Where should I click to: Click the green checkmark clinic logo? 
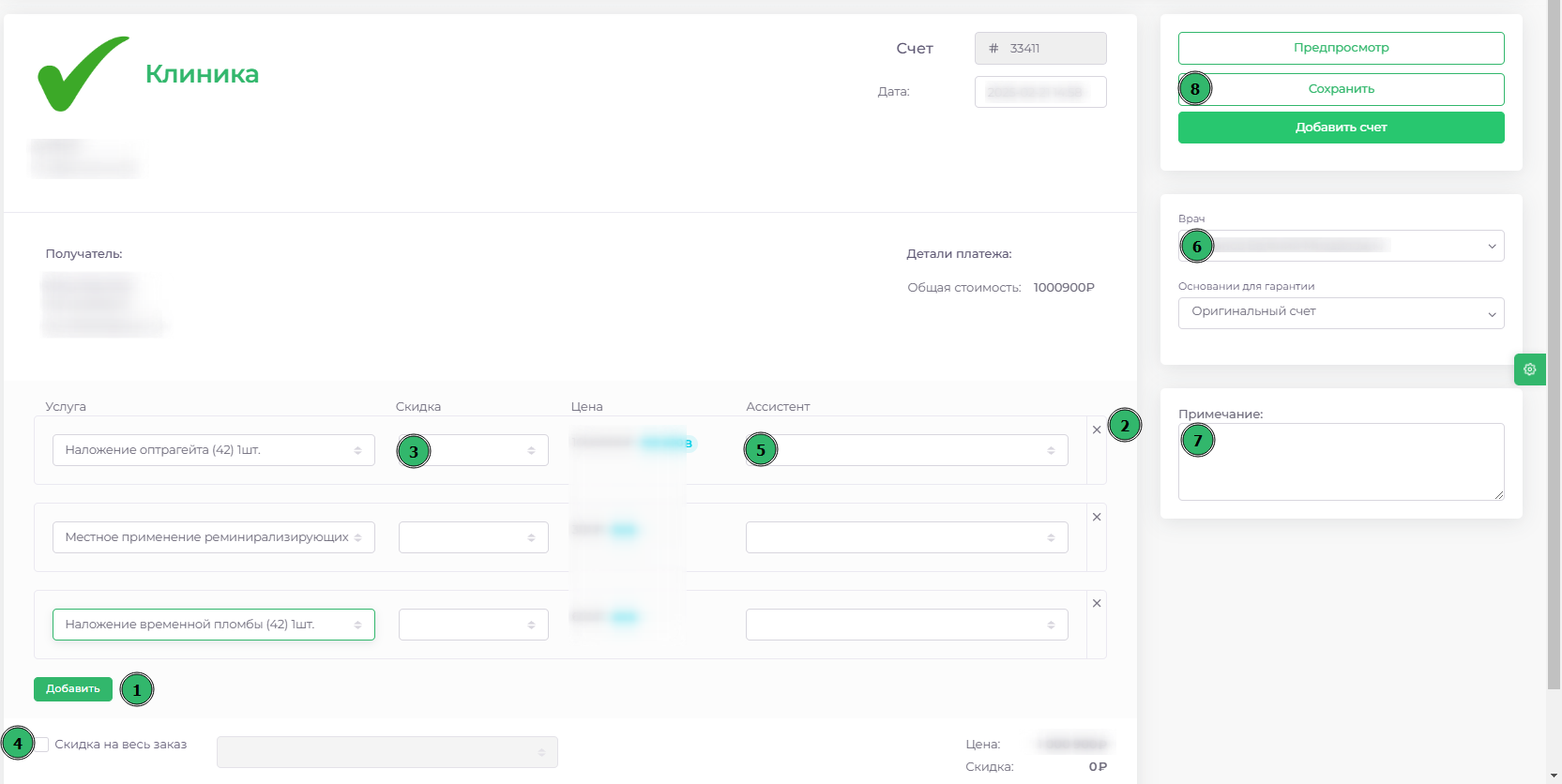pyautogui.click(x=83, y=73)
